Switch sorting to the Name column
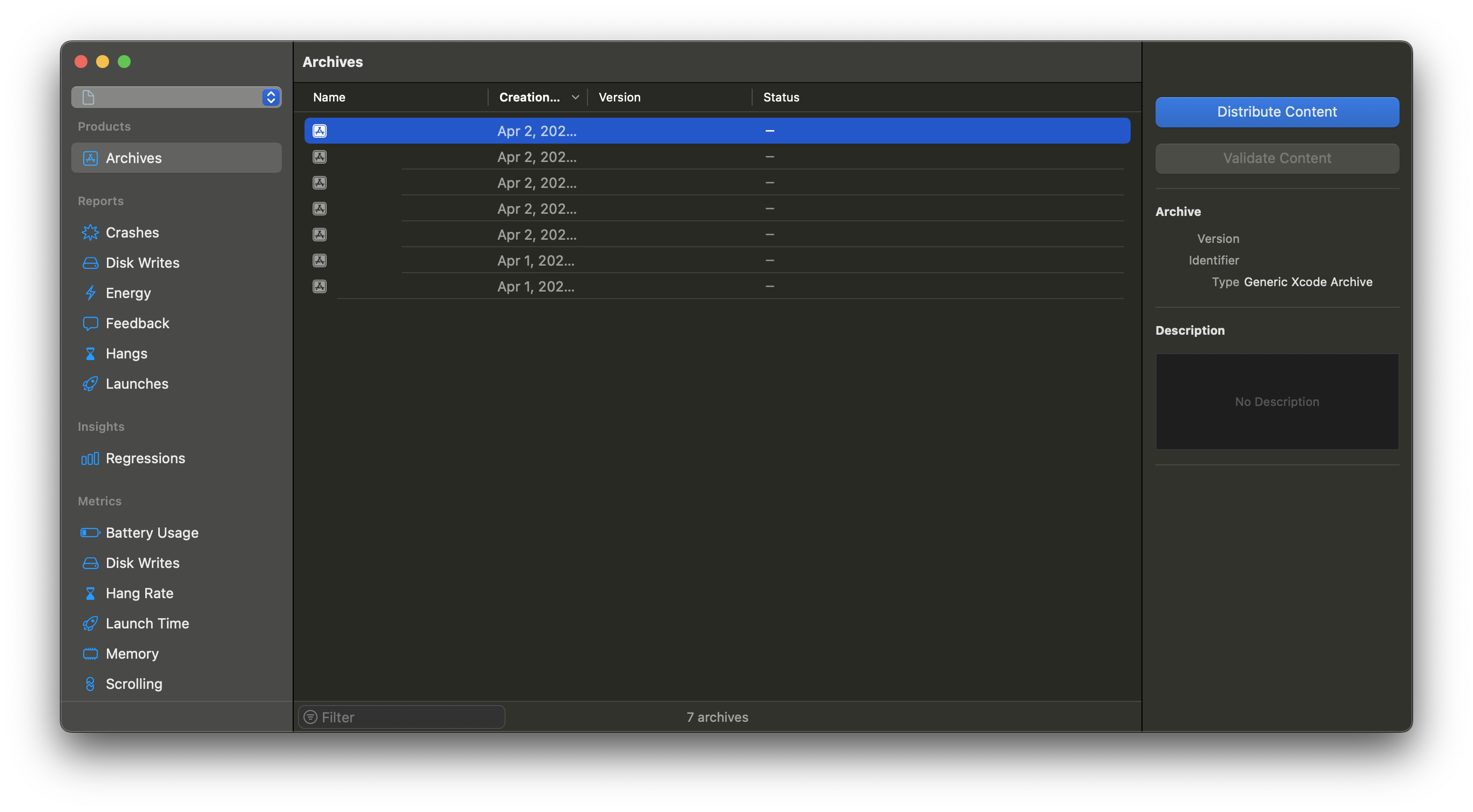Image resolution: width=1473 pixels, height=812 pixels. 329,97
